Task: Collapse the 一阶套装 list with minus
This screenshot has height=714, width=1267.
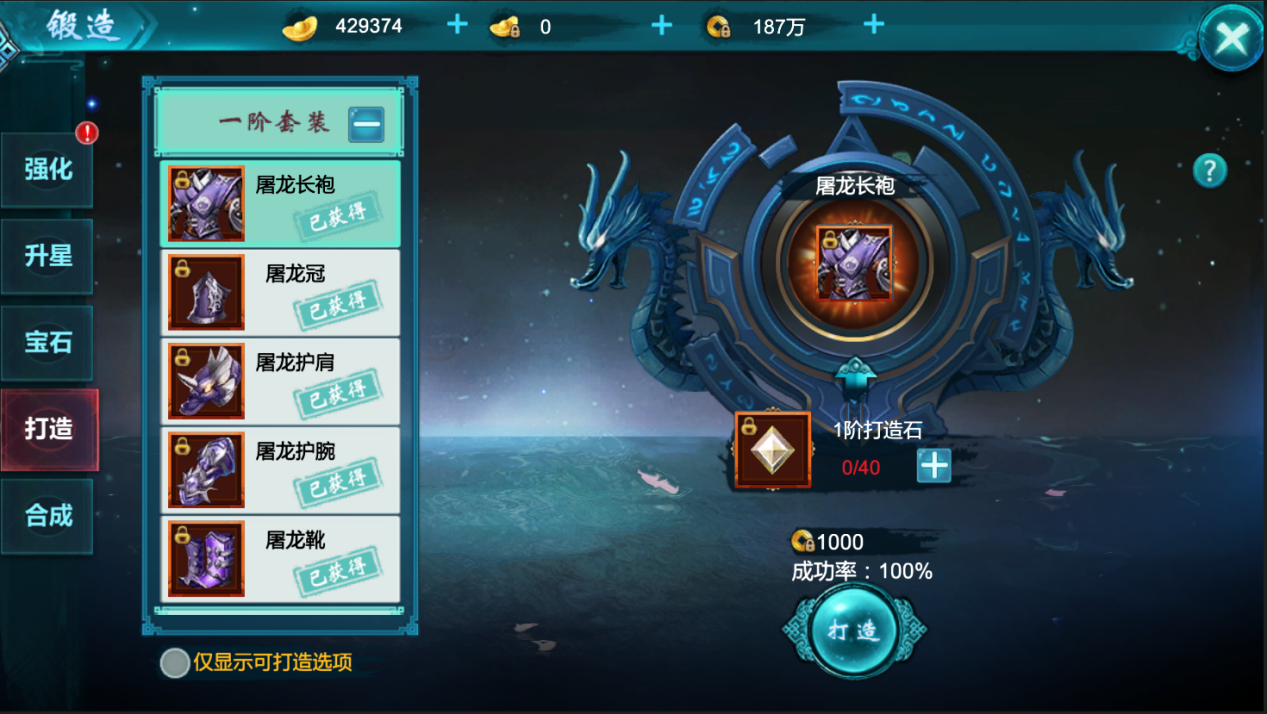Action: (366, 124)
